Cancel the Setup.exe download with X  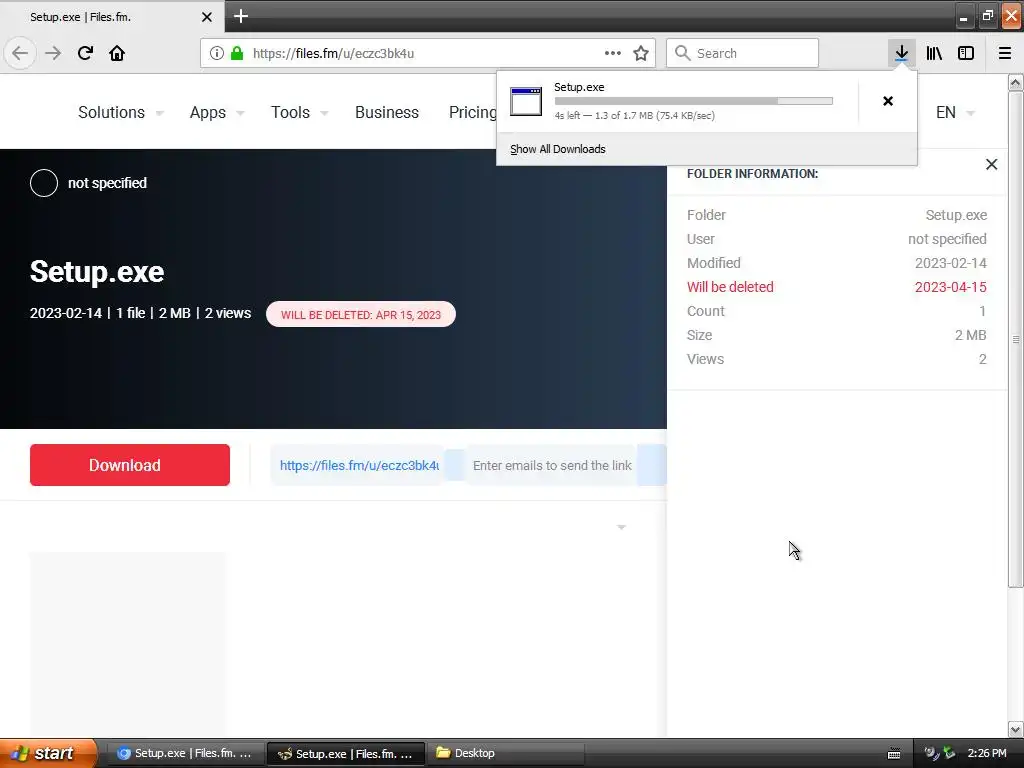click(x=888, y=101)
